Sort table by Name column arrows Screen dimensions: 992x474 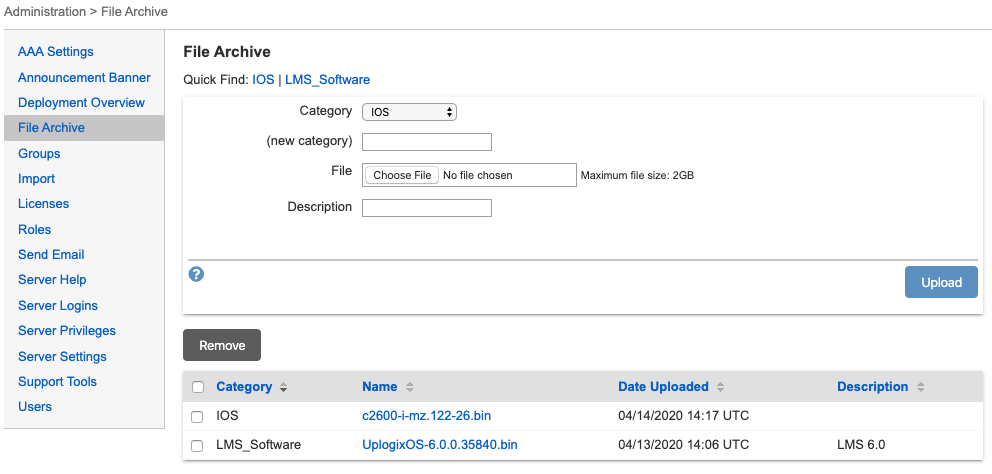409,387
